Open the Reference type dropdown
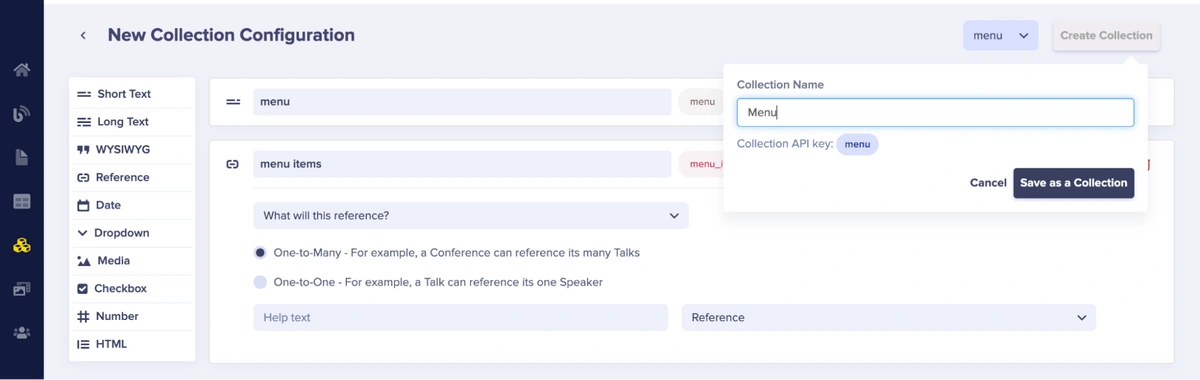The width and height of the screenshot is (1200, 380). point(888,317)
